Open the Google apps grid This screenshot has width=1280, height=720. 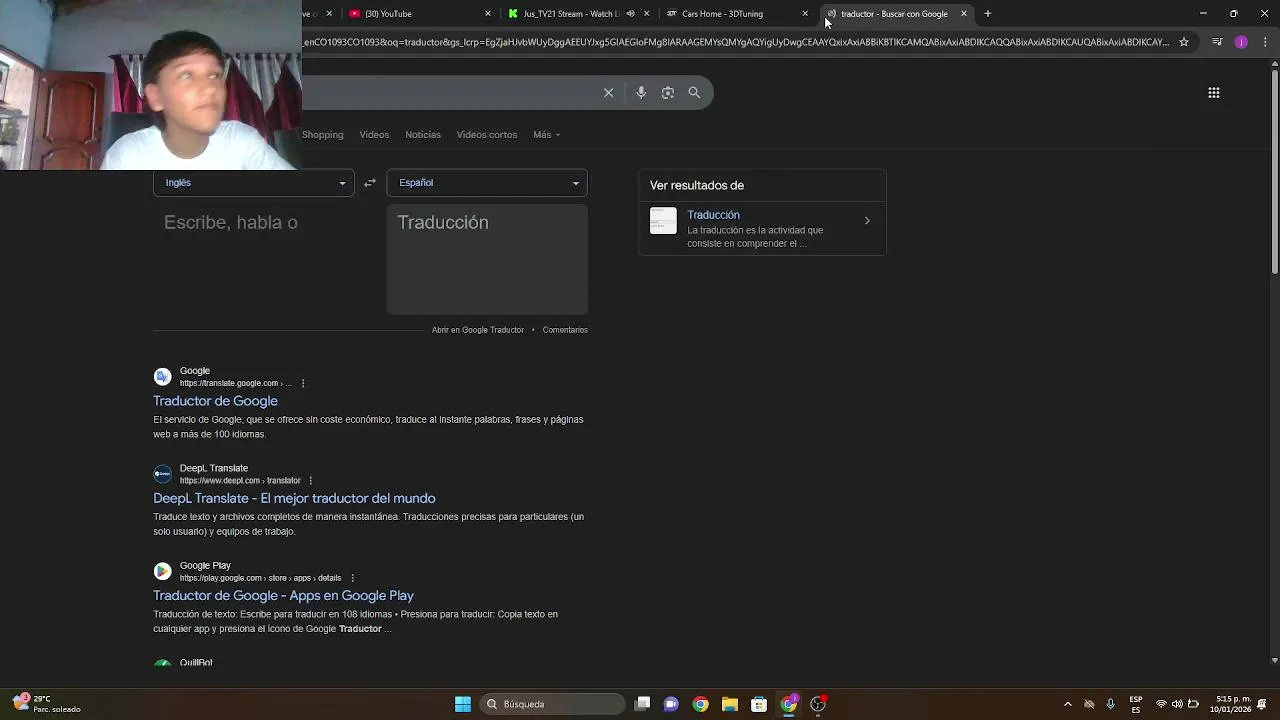[x=1214, y=92]
